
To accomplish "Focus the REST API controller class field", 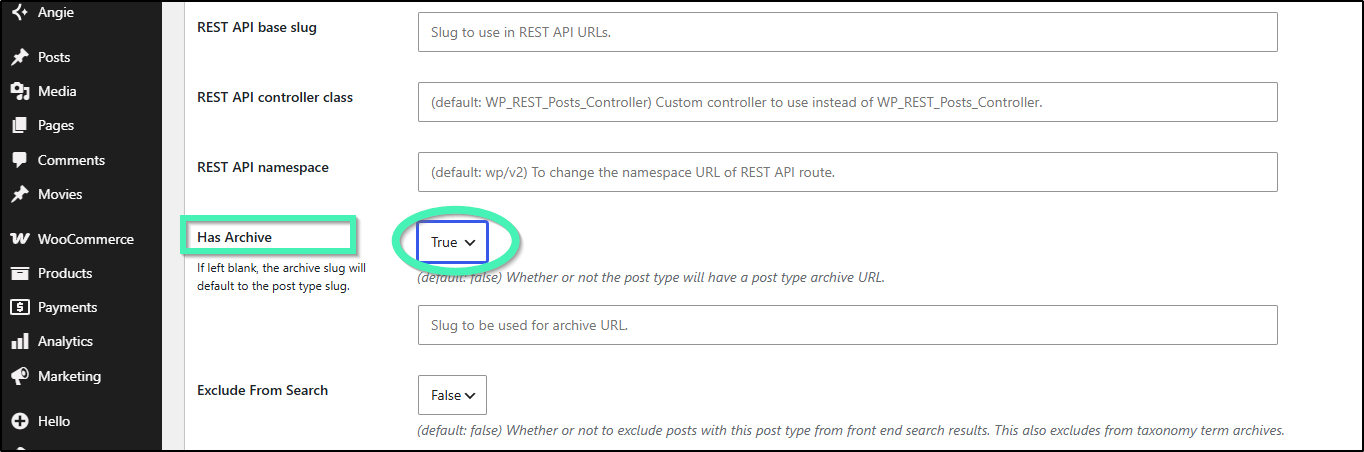I will pos(847,102).
